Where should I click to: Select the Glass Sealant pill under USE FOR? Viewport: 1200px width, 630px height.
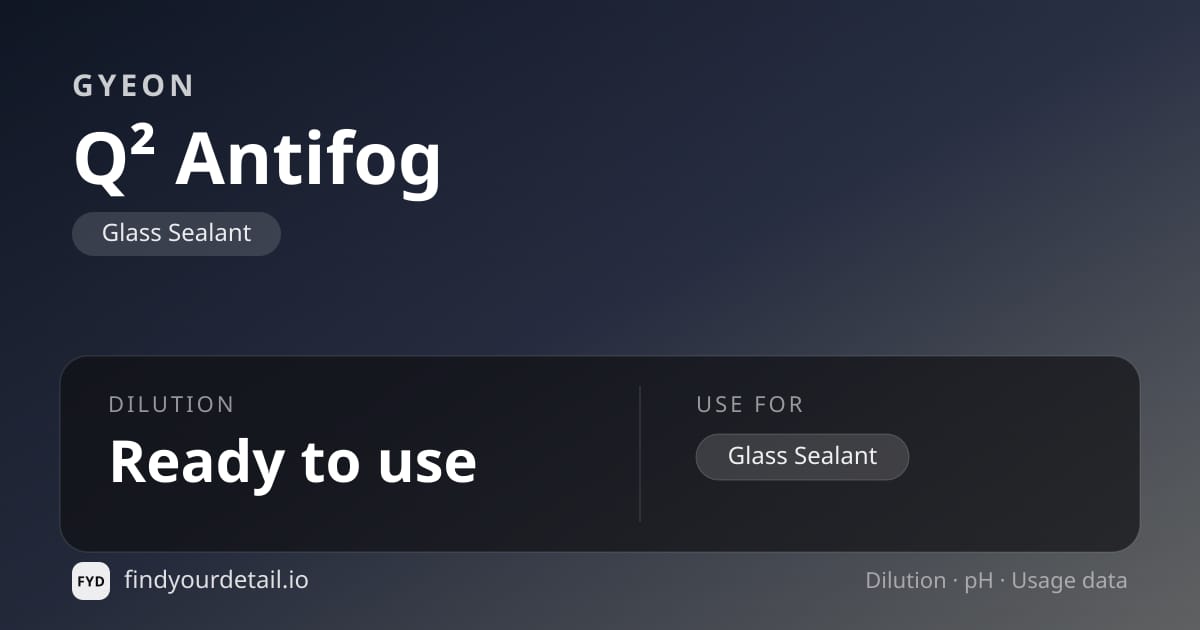coord(802,457)
